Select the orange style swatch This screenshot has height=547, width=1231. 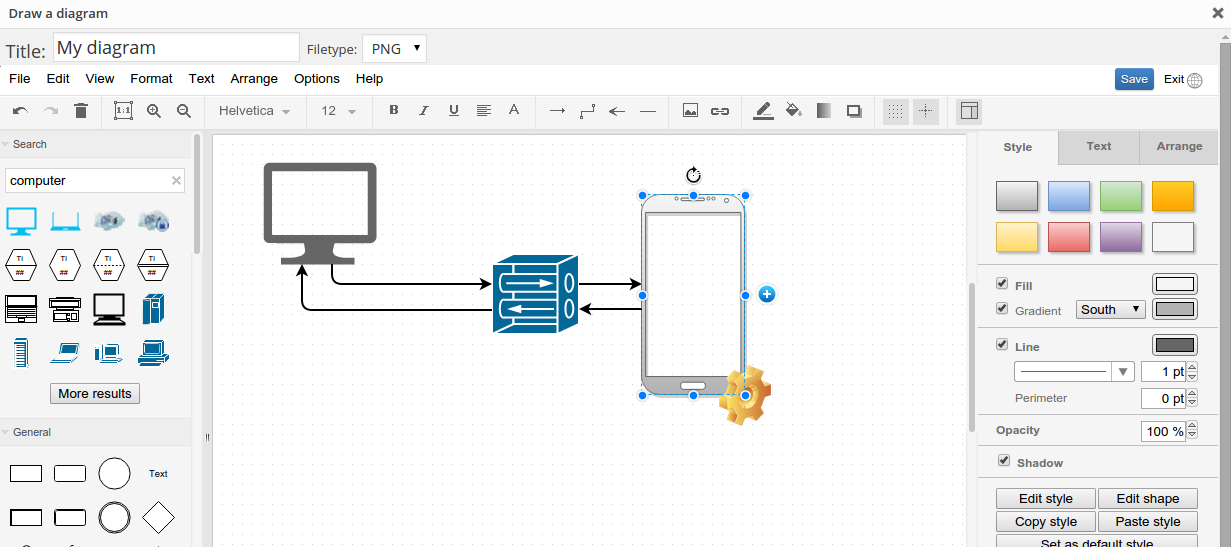pyautogui.click(x=1172, y=196)
